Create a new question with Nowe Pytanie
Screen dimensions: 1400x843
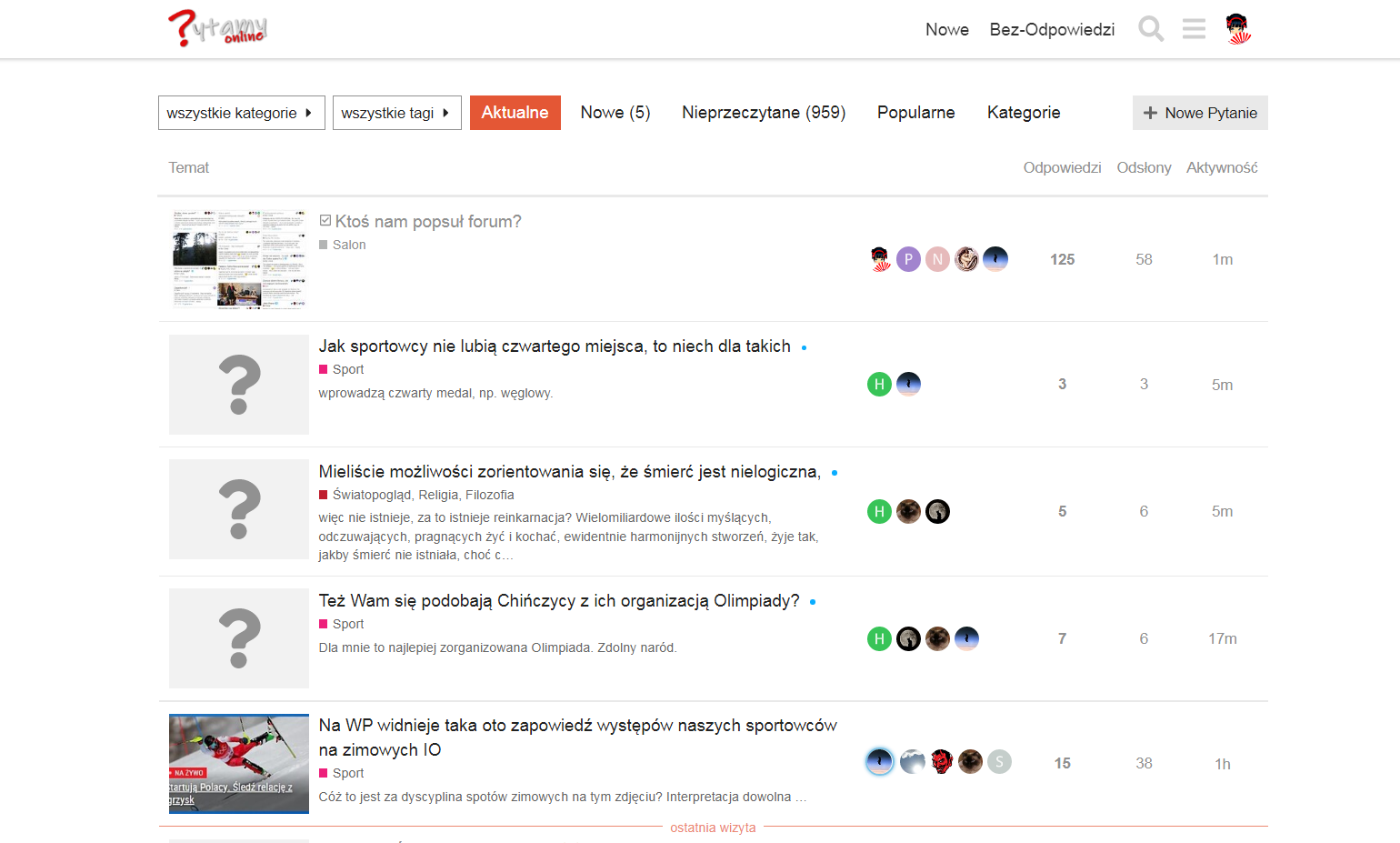[1200, 113]
